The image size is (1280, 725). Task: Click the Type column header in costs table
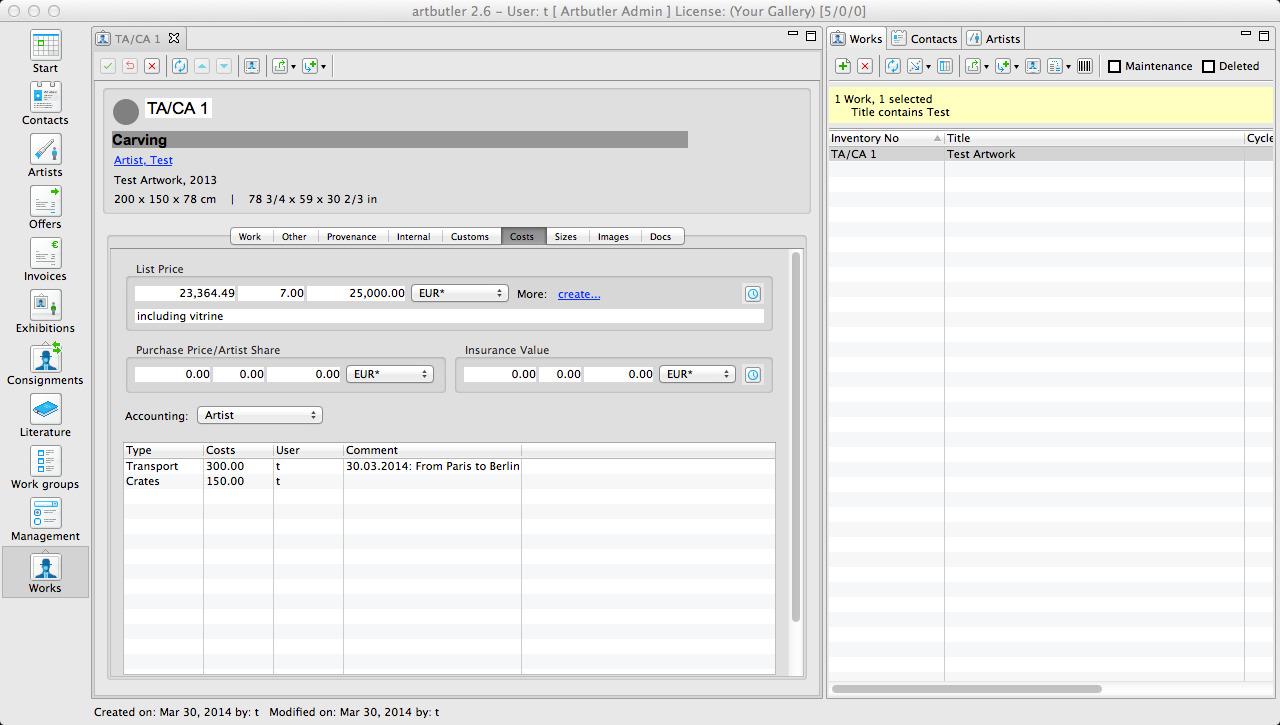click(x=163, y=450)
